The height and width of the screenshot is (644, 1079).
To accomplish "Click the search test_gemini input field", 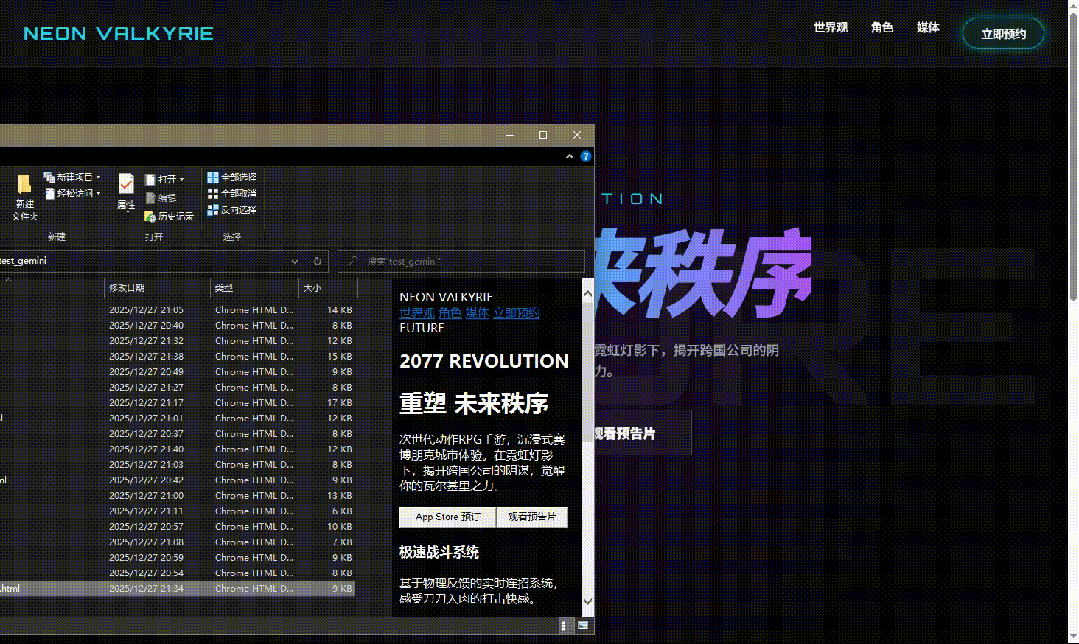I will click(461, 261).
